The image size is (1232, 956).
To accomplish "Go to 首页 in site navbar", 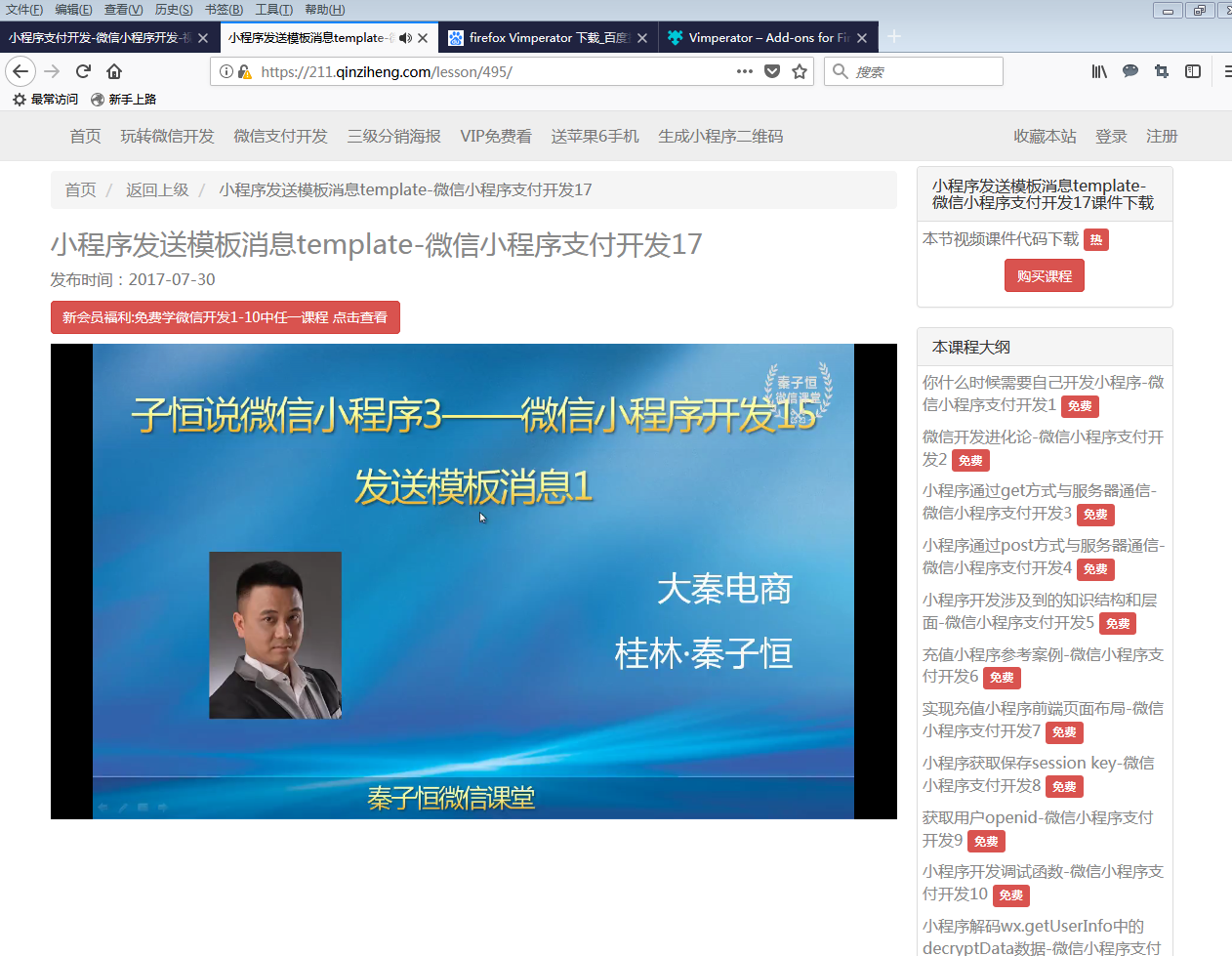I will 85,136.
